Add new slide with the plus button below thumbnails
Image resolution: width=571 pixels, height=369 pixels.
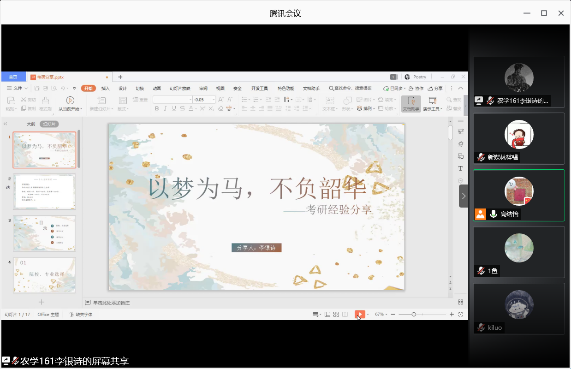(41, 302)
